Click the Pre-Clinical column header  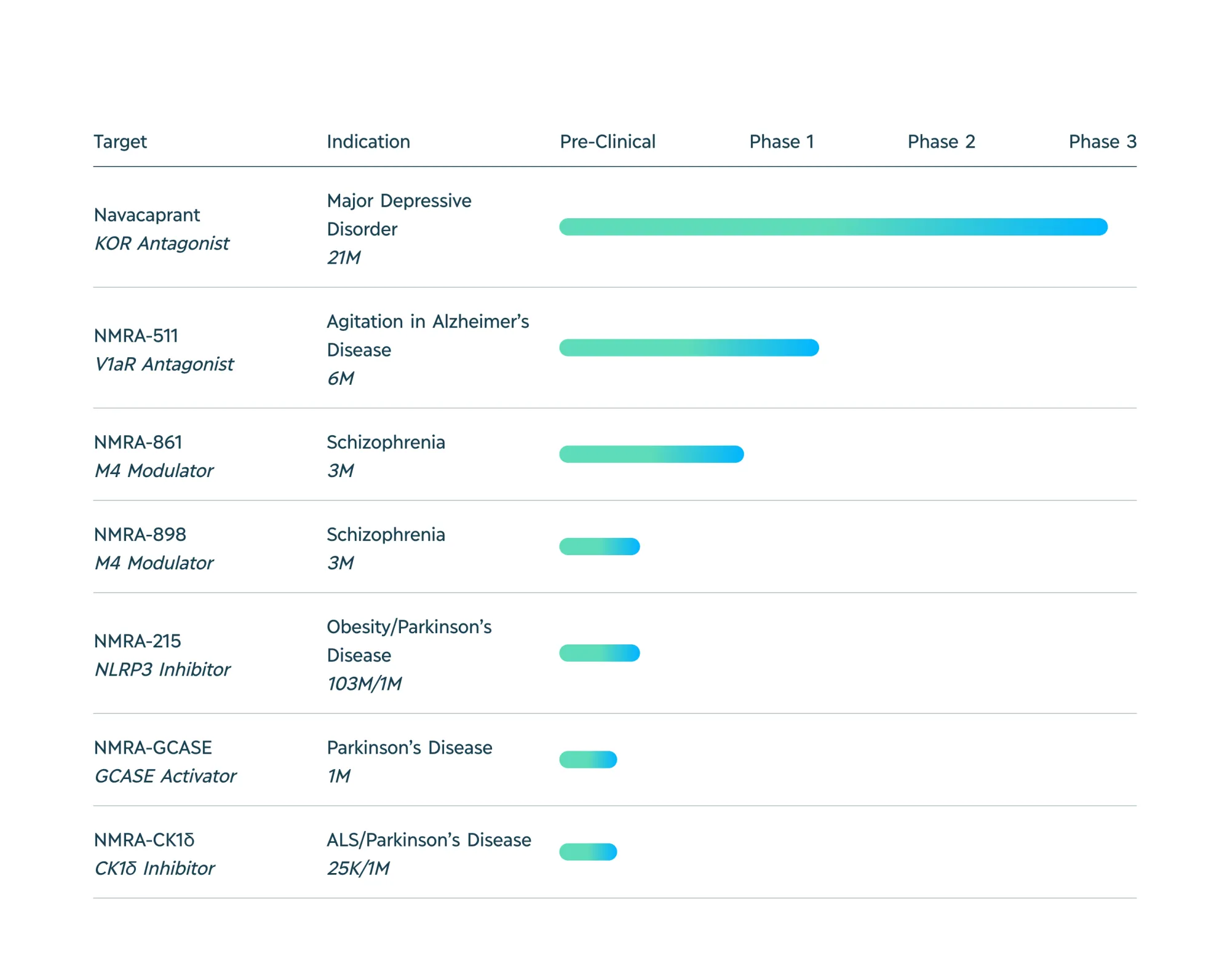click(606, 141)
